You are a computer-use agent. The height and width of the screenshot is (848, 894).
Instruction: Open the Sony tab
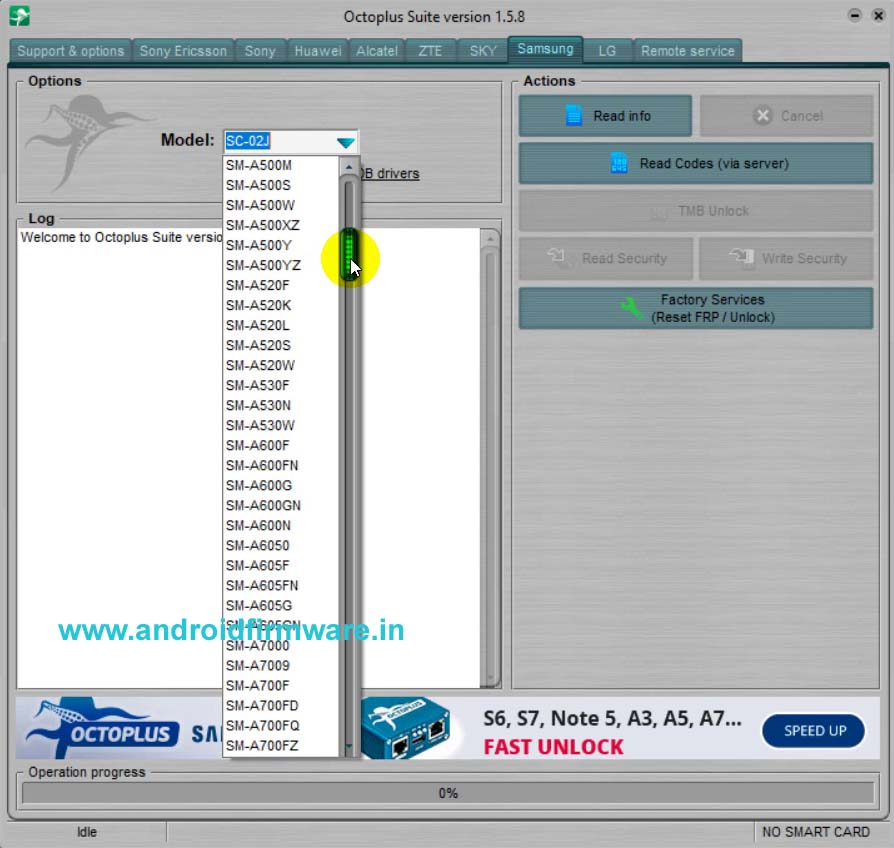pyautogui.click(x=260, y=51)
